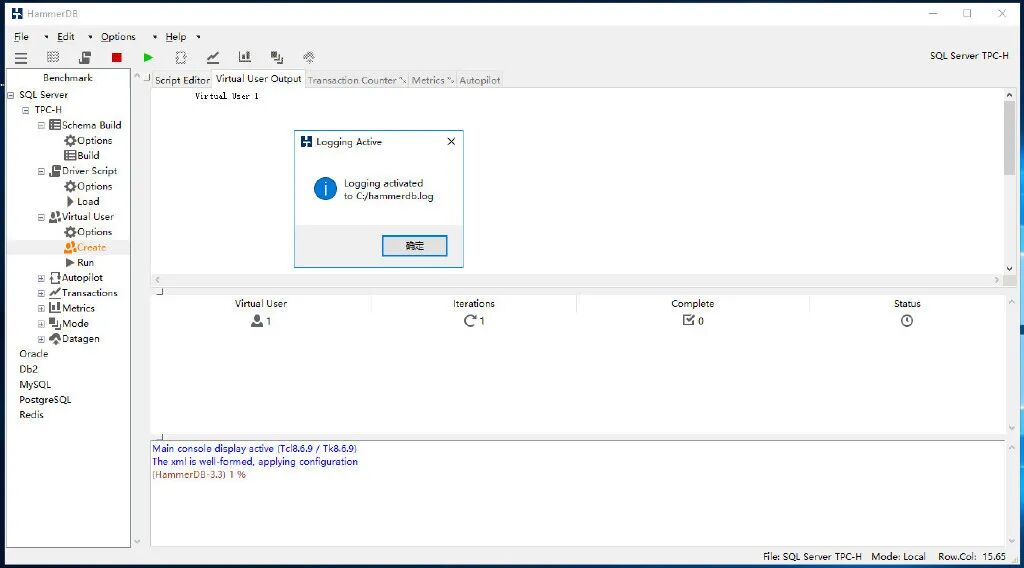Image resolution: width=1024 pixels, height=568 pixels.
Task: Expand the Transactions node
Action: [41, 294]
